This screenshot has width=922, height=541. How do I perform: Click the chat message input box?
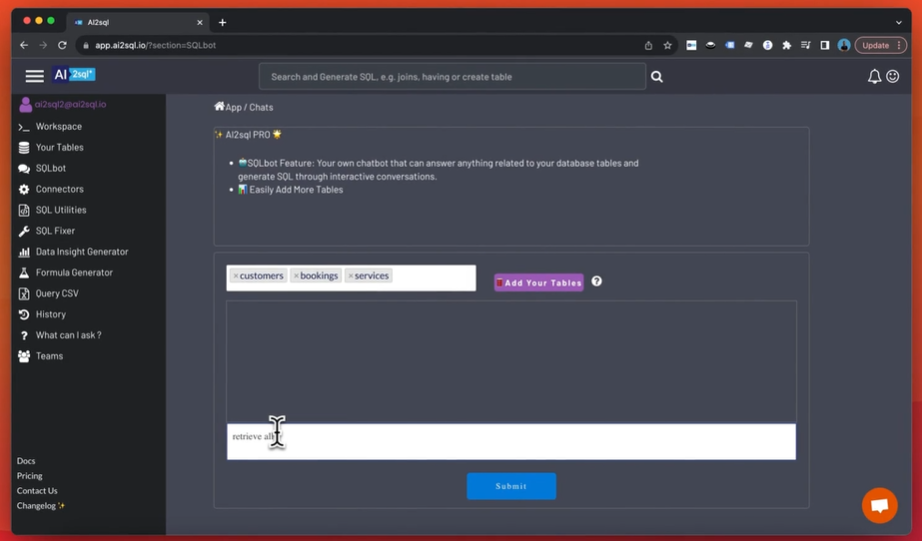(x=512, y=442)
